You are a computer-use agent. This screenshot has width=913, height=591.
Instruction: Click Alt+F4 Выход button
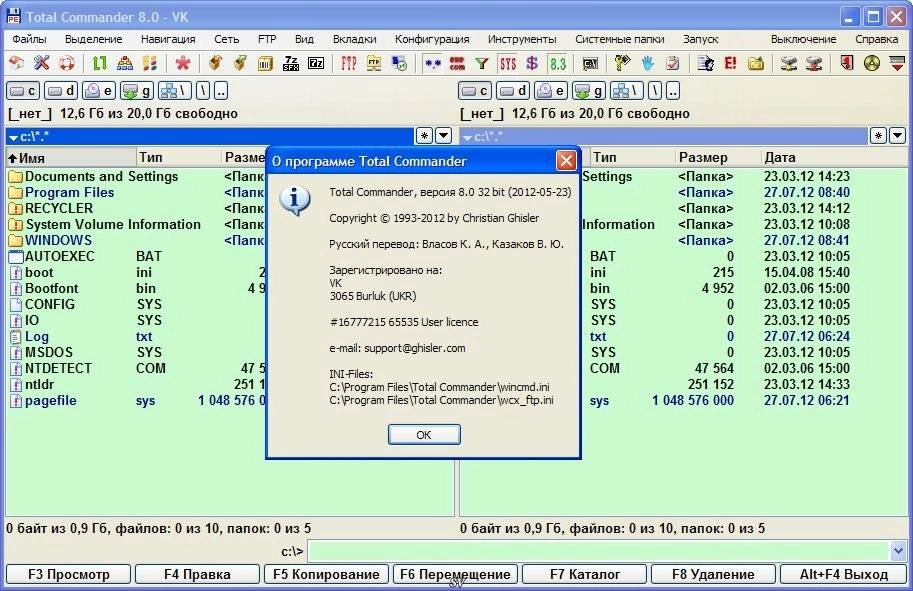(x=844, y=574)
